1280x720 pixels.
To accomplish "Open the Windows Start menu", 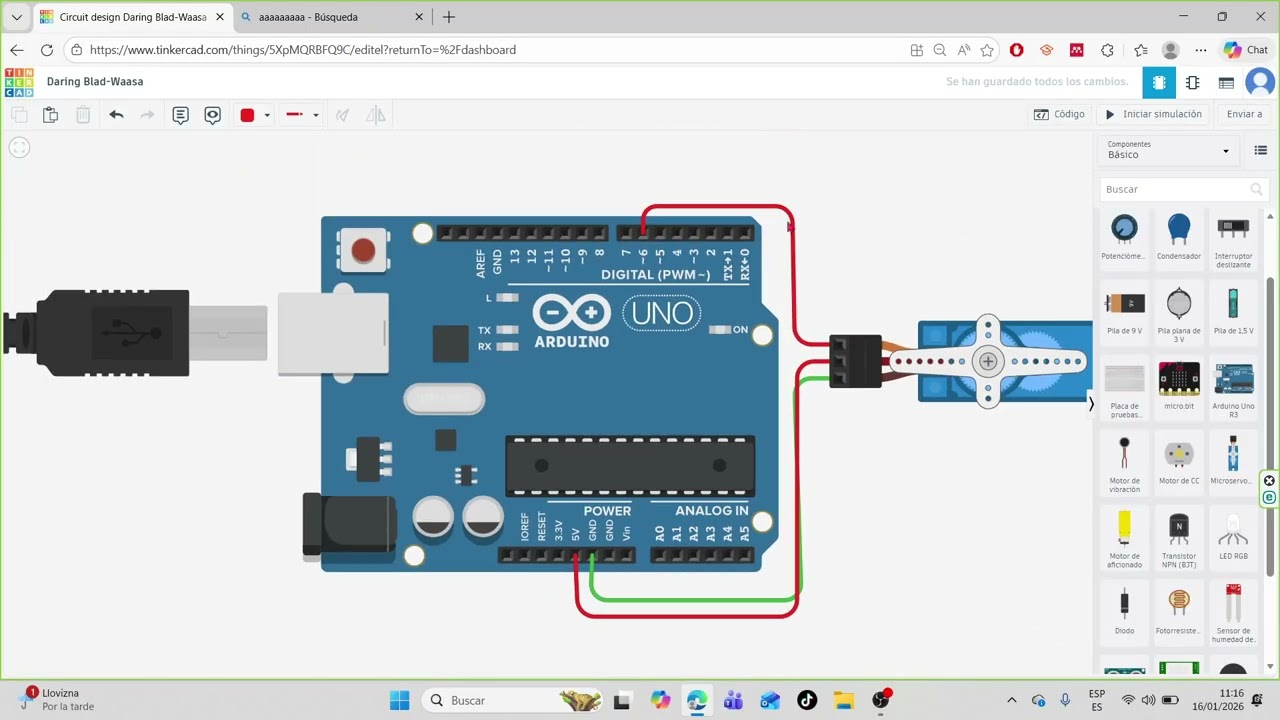I will [399, 700].
